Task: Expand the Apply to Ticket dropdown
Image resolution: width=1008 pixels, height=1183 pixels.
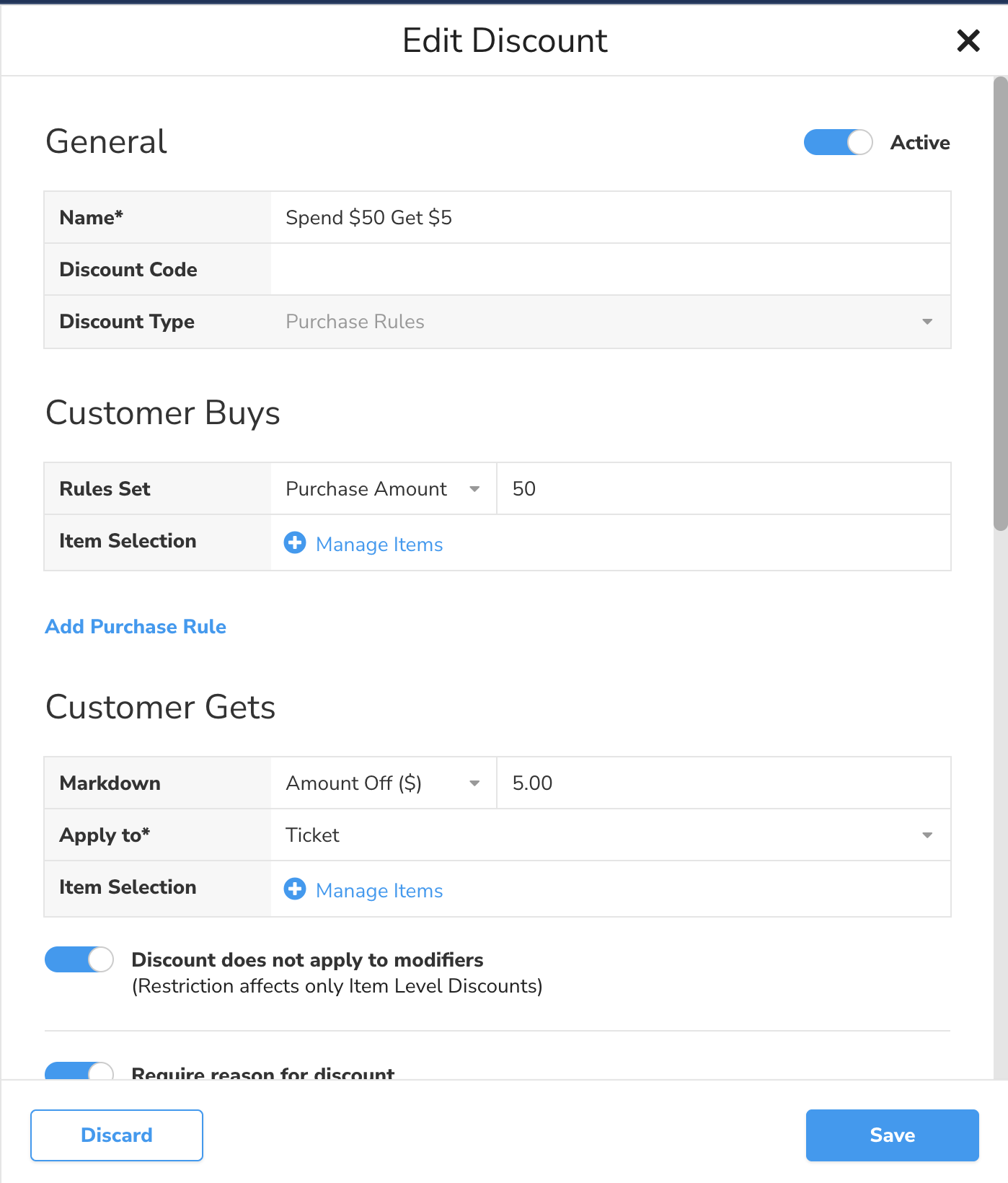Action: tap(610, 835)
